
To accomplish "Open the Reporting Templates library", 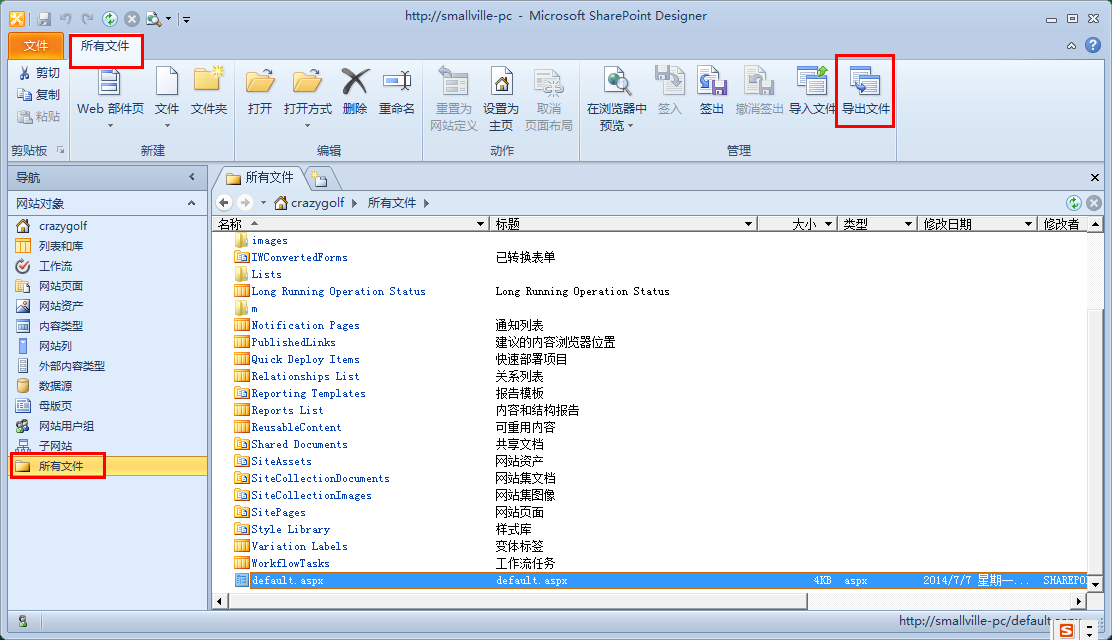I will click(x=308, y=393).
